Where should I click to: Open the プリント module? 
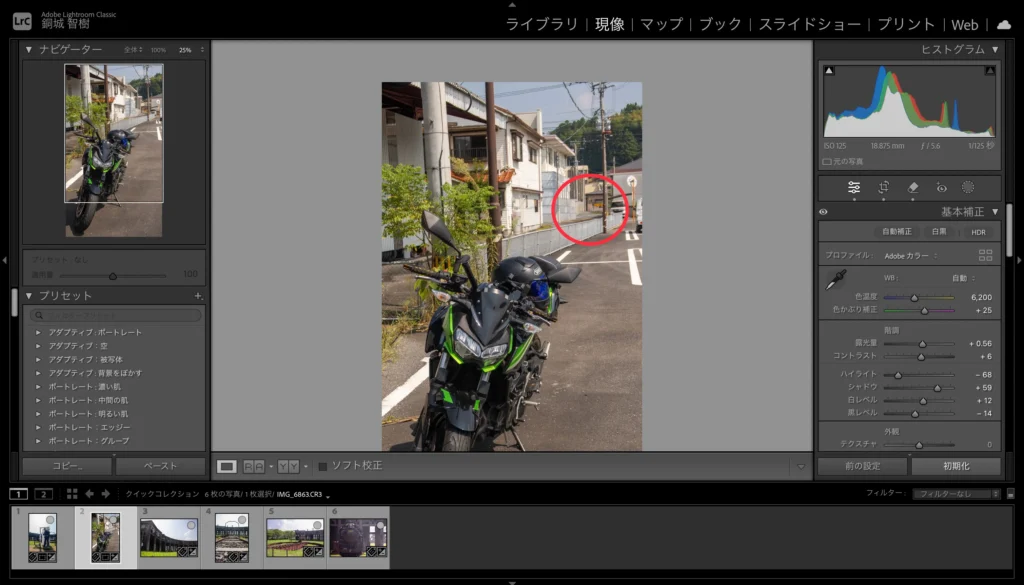[907, 24]
